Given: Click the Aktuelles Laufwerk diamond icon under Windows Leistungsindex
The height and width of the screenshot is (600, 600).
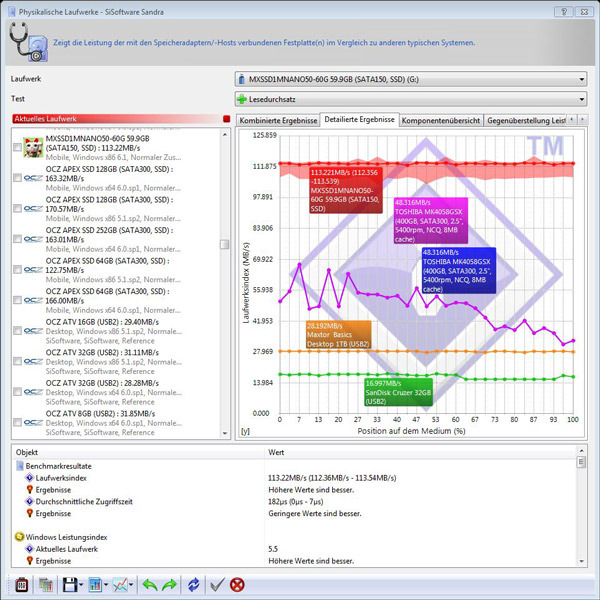Looking at the screenshot, I should pyautogui.click(x=29, y=549).
